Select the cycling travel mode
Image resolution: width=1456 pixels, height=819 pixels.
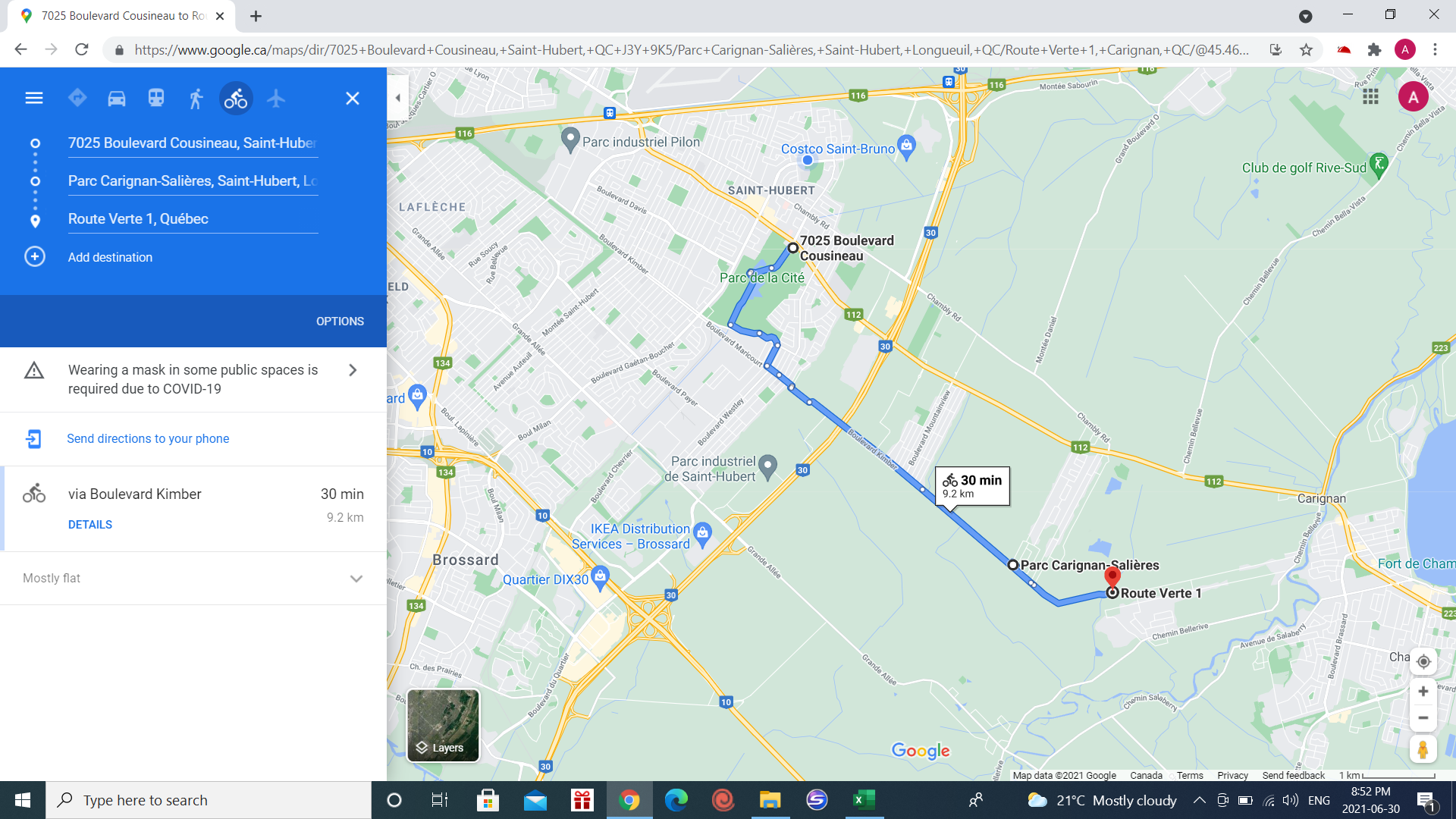coord(236,99)
